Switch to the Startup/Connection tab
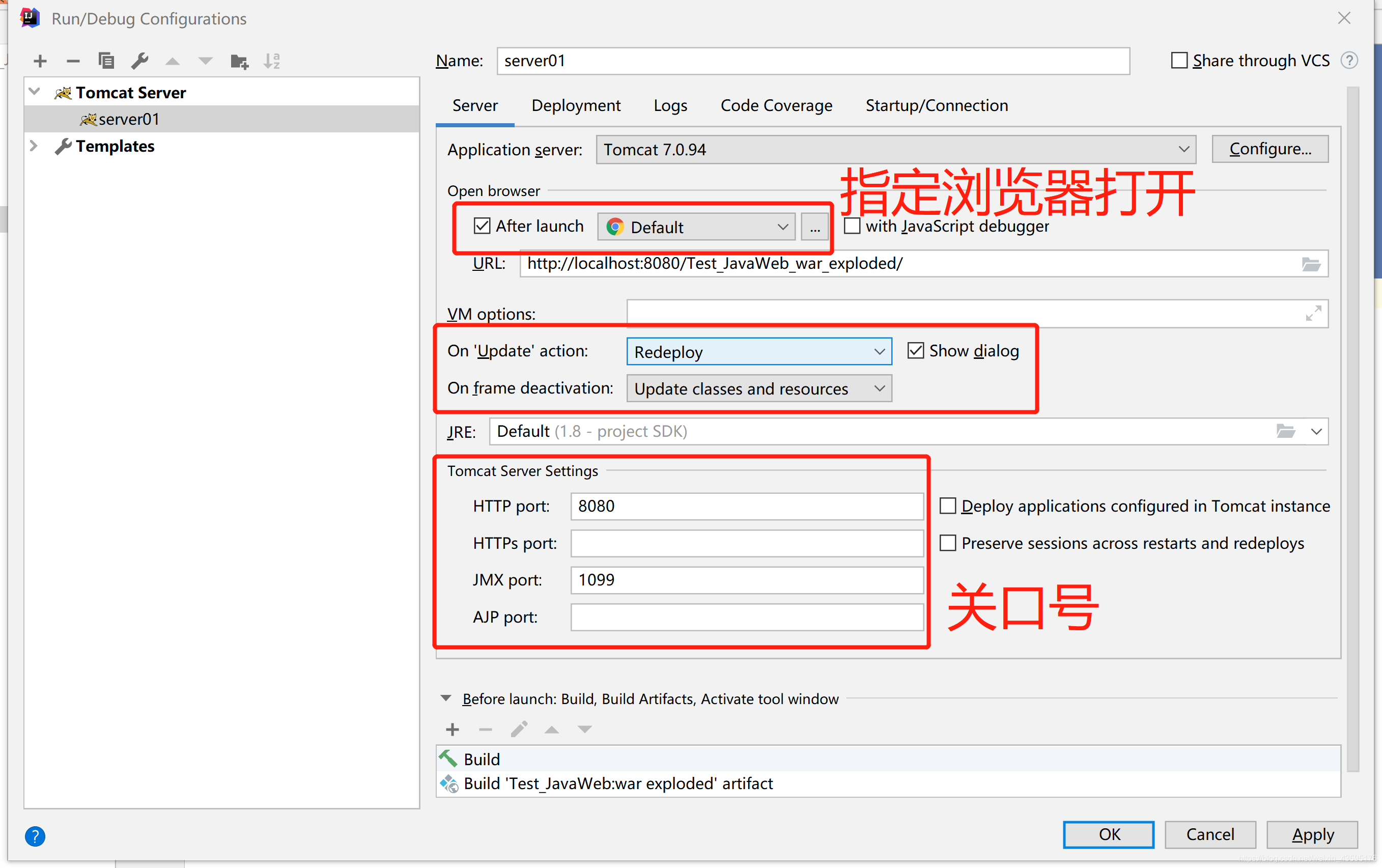1382x868 pixels. pyautogui.click(x=937, y=105)
